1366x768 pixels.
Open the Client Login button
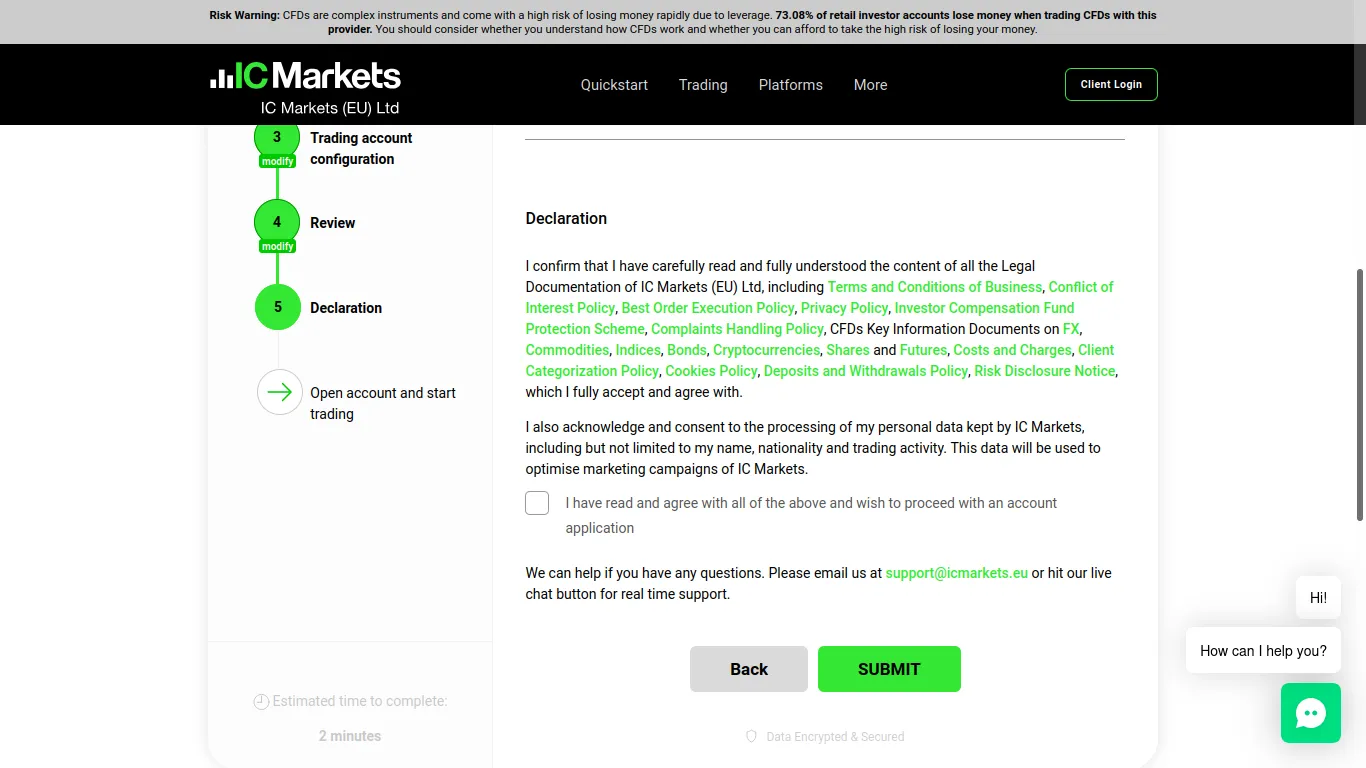1111,84
